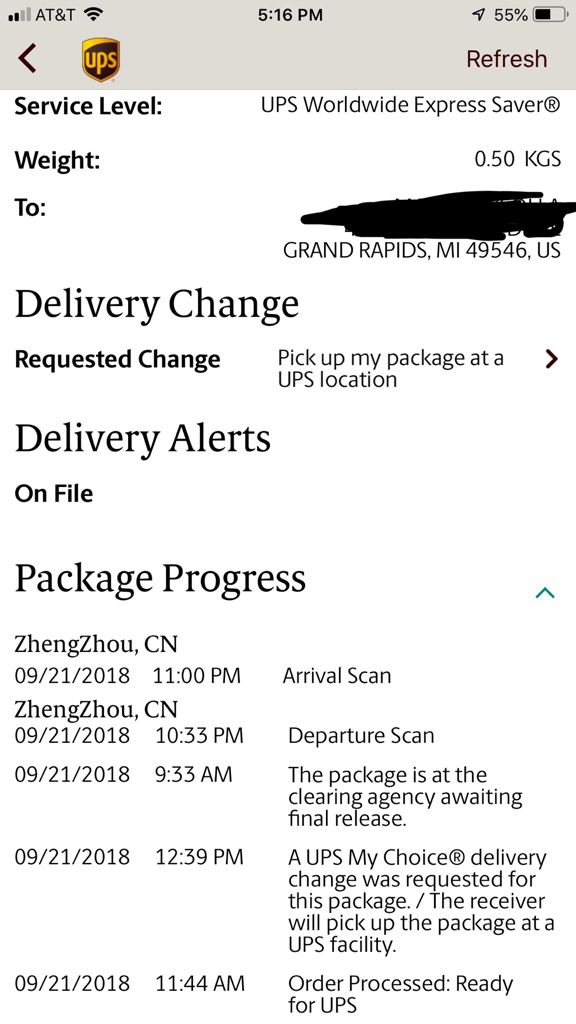Tap the location arrow status icon
This screenshot has width=576, height=1024.
479,15
